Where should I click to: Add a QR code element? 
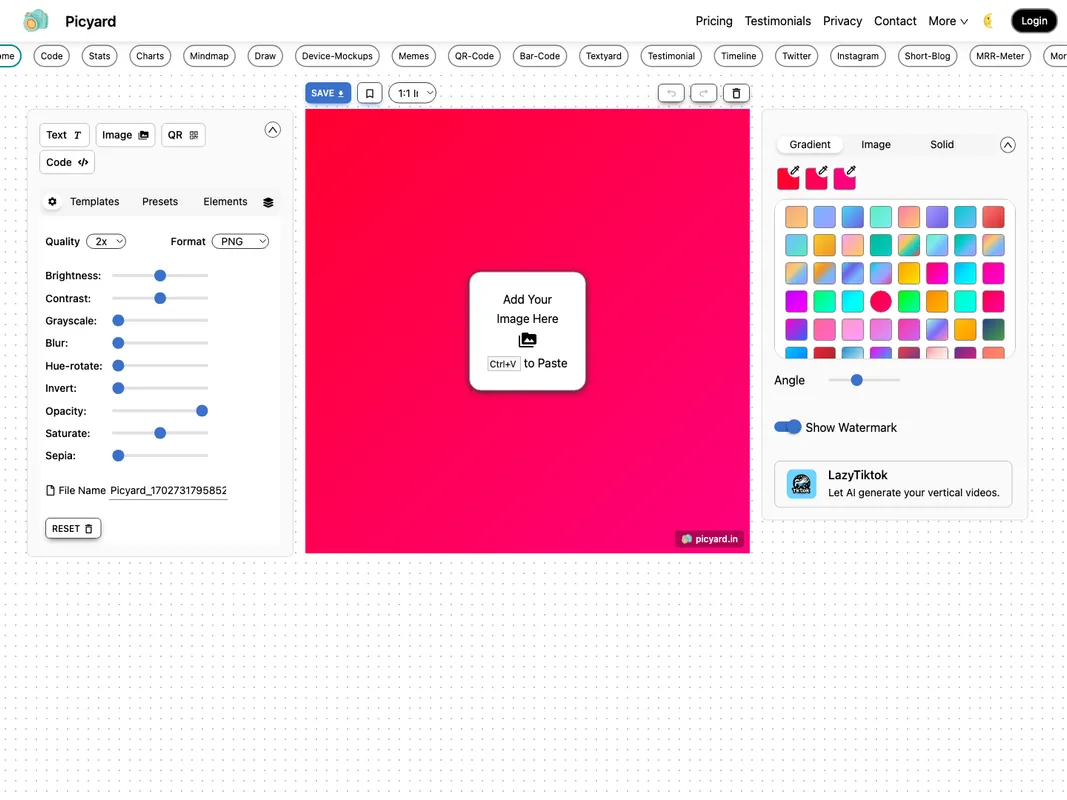[183, 134]
